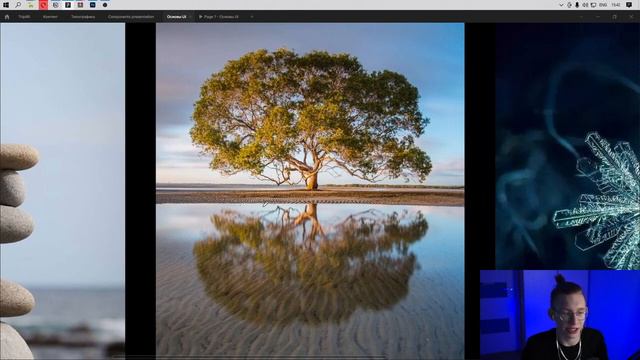Show hidden system tray icons
This screenshot has width=640, height=360.
561,5
